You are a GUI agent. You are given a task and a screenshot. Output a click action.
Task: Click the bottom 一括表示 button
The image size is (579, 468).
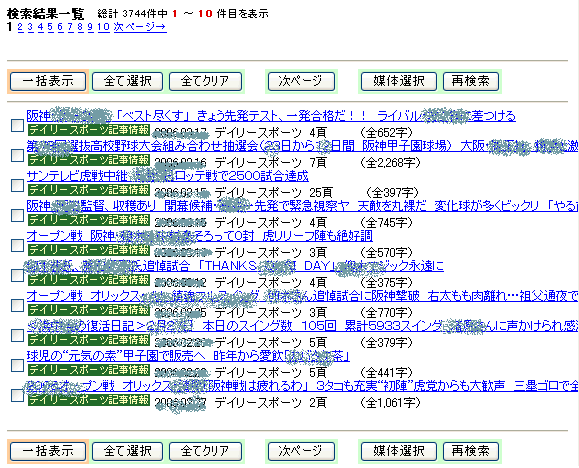coord(48,451)
